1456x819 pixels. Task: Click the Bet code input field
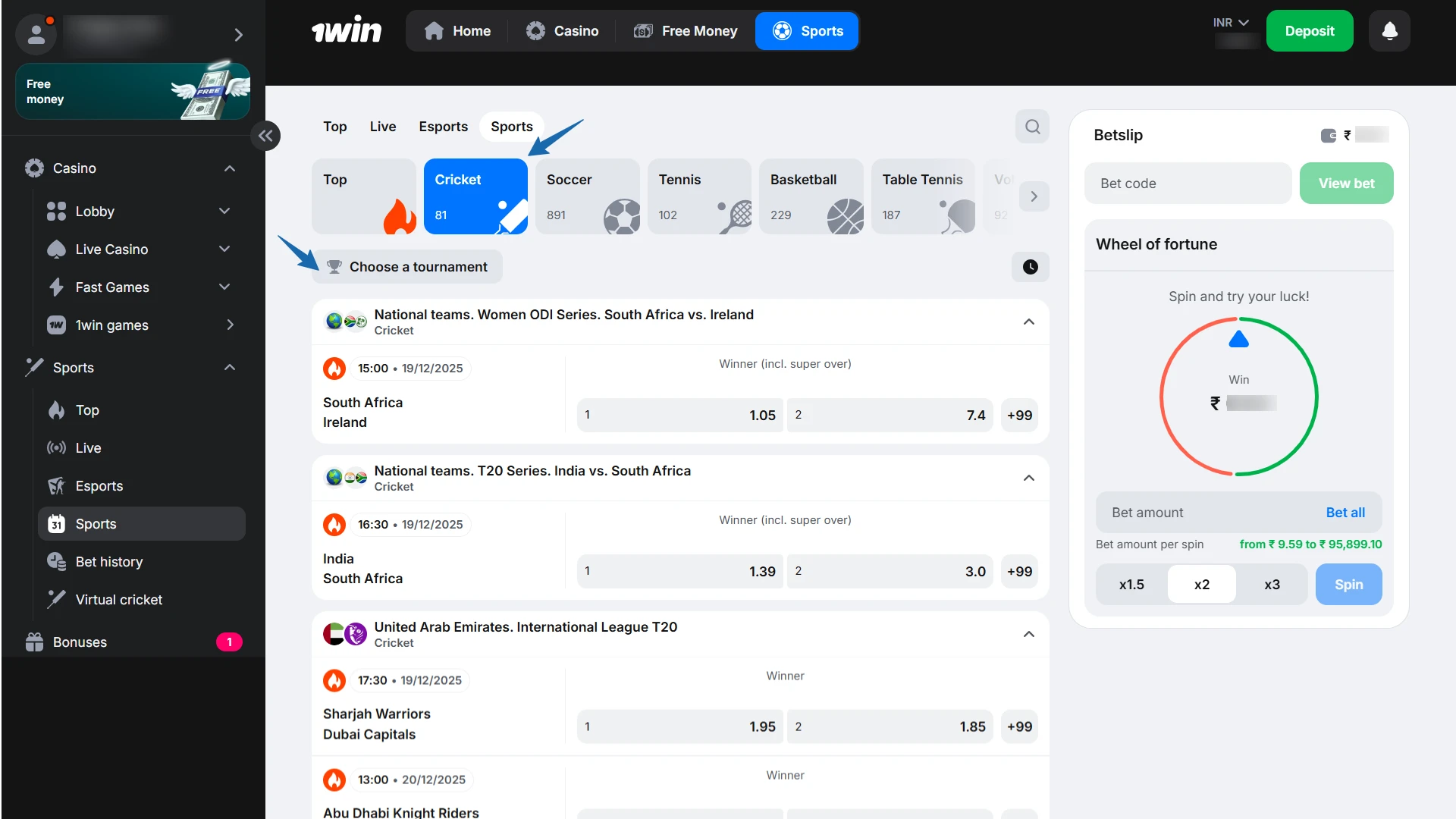[x=1188, y=184]
